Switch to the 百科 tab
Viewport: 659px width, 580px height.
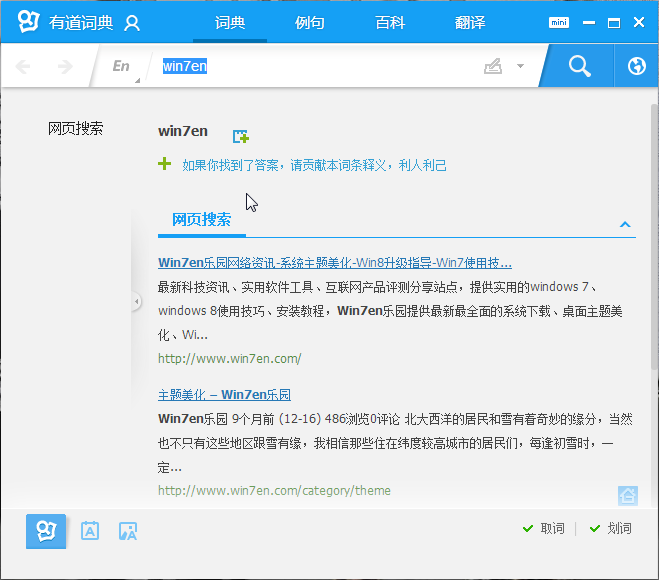390,22
